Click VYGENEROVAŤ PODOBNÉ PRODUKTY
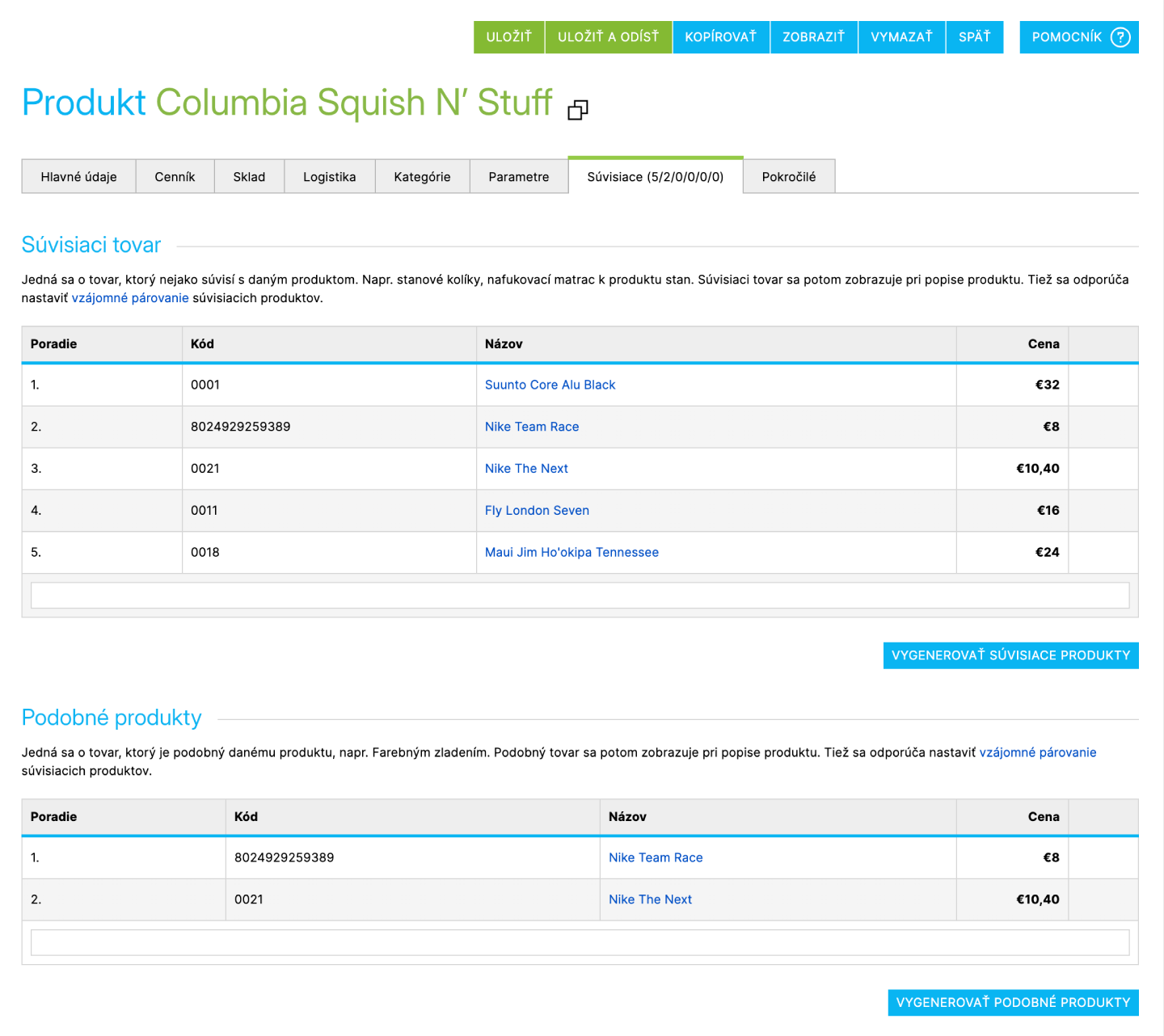Viewport: 1164px width, 1036px height. tap(1014, 1003)
